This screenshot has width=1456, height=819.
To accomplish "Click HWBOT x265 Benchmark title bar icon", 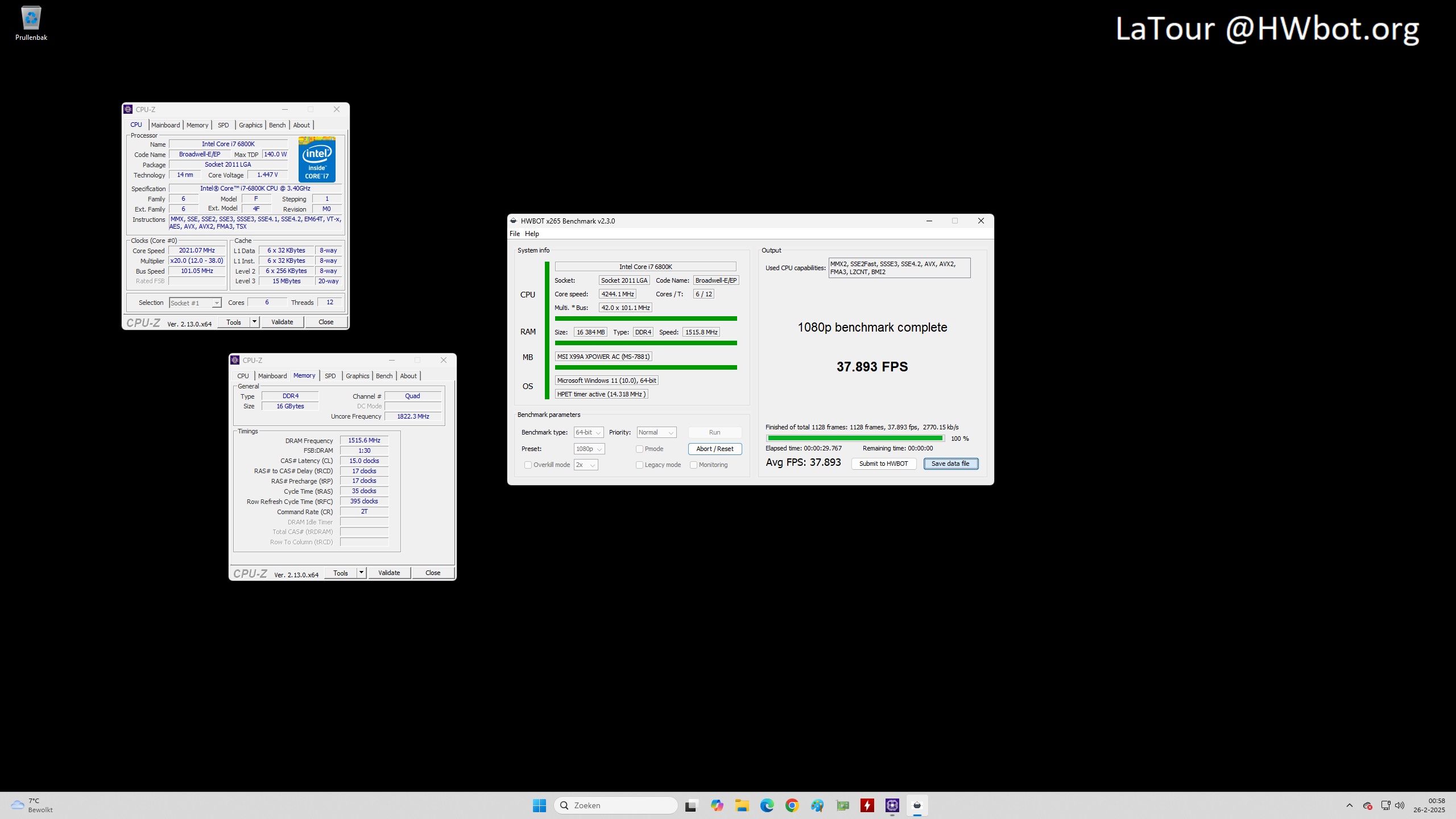I will coord(514,221).
